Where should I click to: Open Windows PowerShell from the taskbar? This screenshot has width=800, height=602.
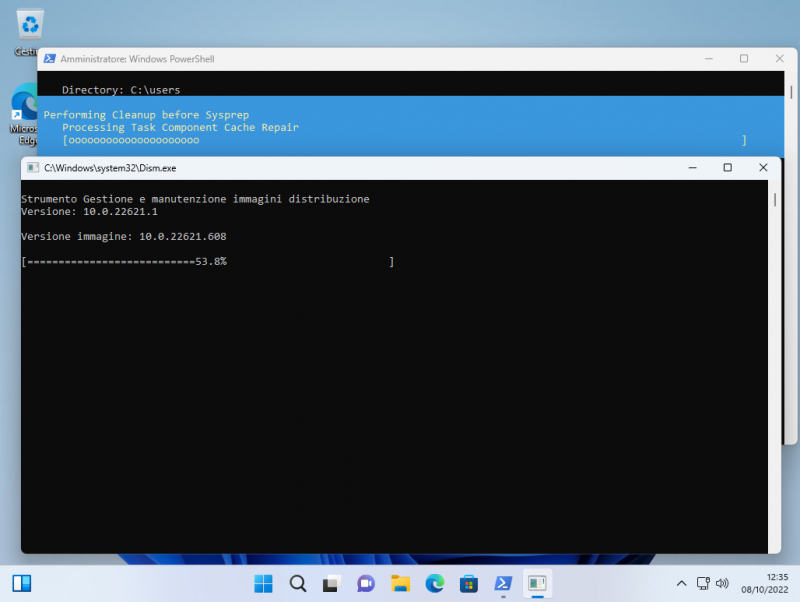(501, 583)
